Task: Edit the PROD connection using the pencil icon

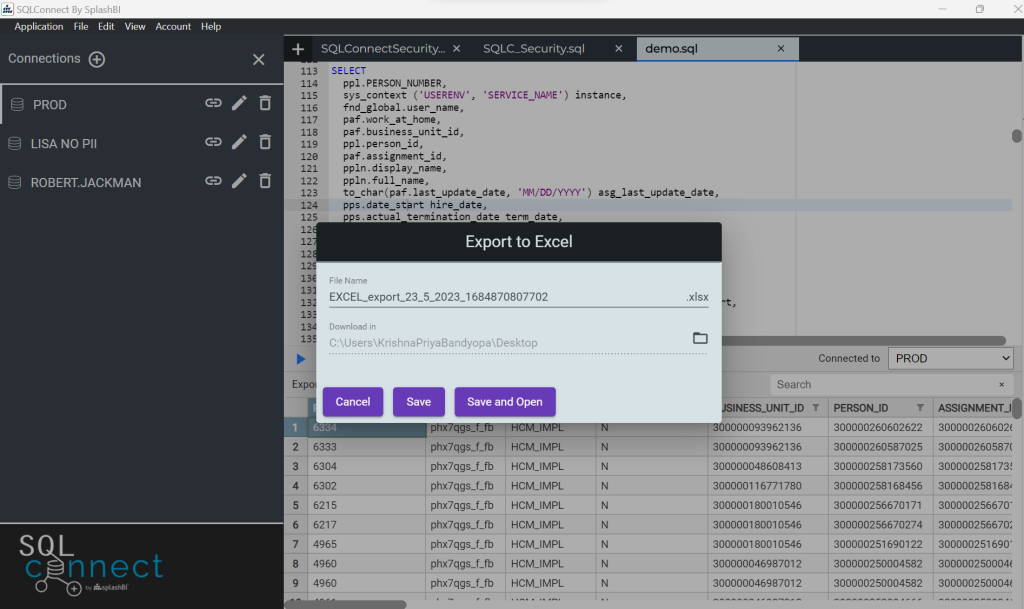Action: pos(239,103)
